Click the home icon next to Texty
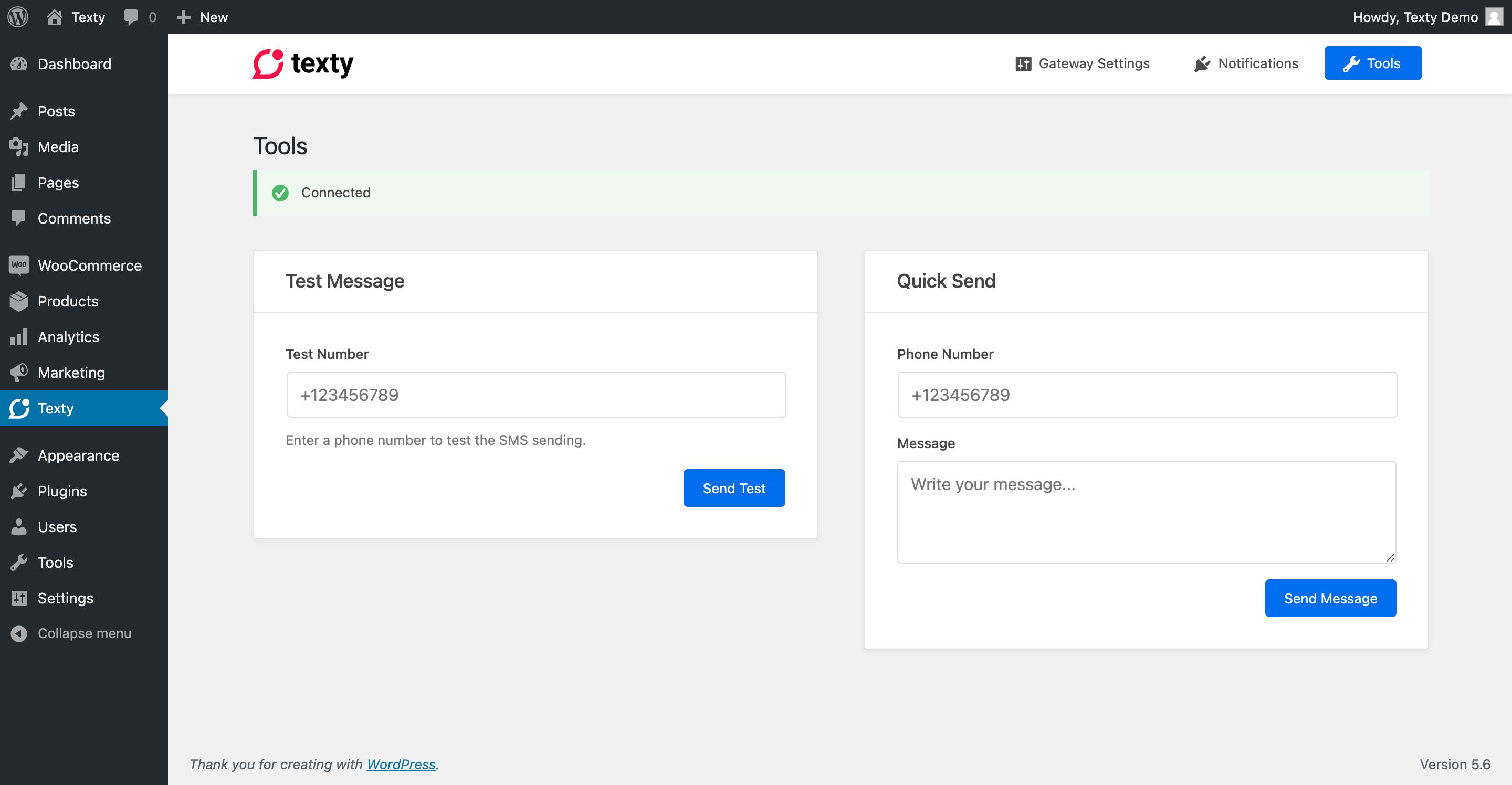The width and height of the screenshot is (1512, 785). pos(55,16)
